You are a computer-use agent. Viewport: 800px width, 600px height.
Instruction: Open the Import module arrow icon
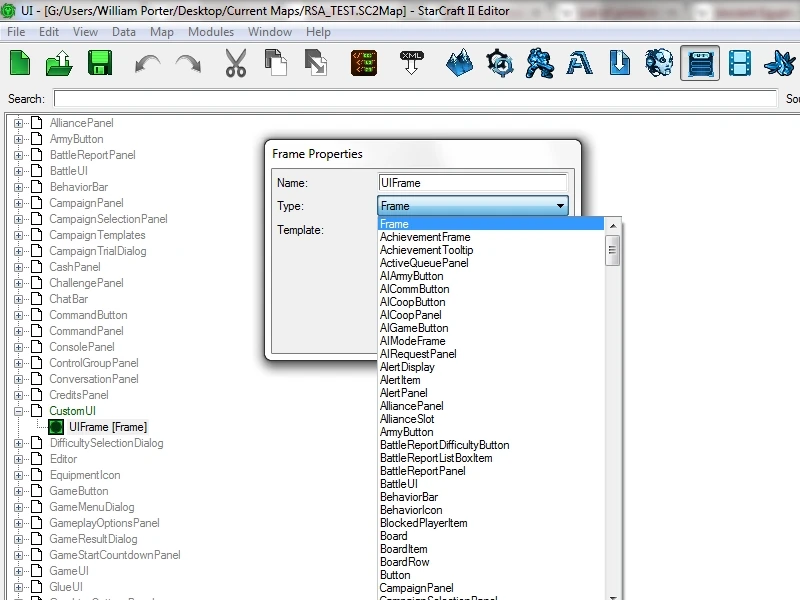pos(619,63)
